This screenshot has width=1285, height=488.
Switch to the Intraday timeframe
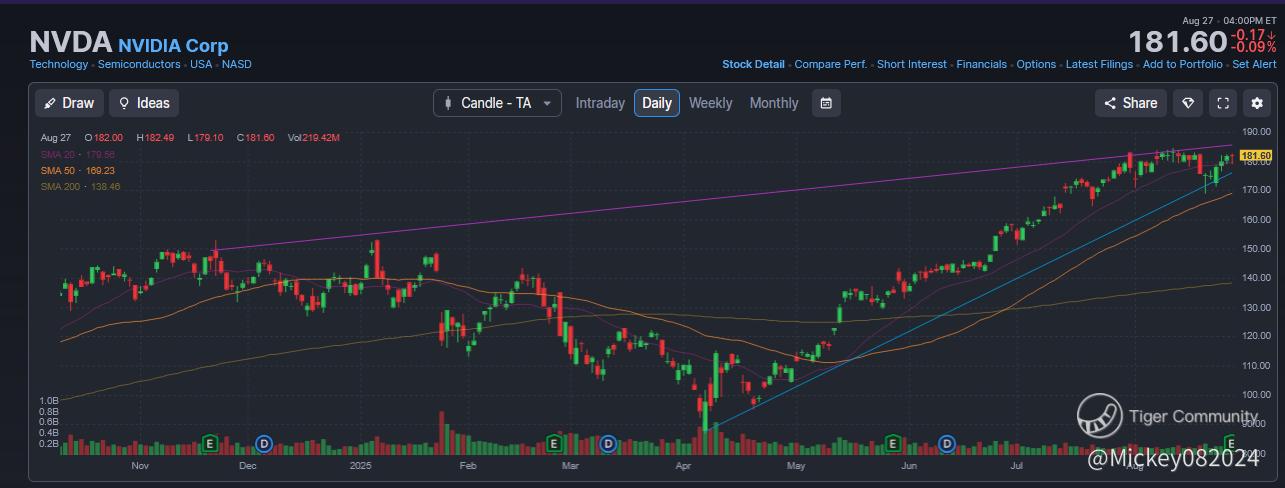(x=600, y=103)
